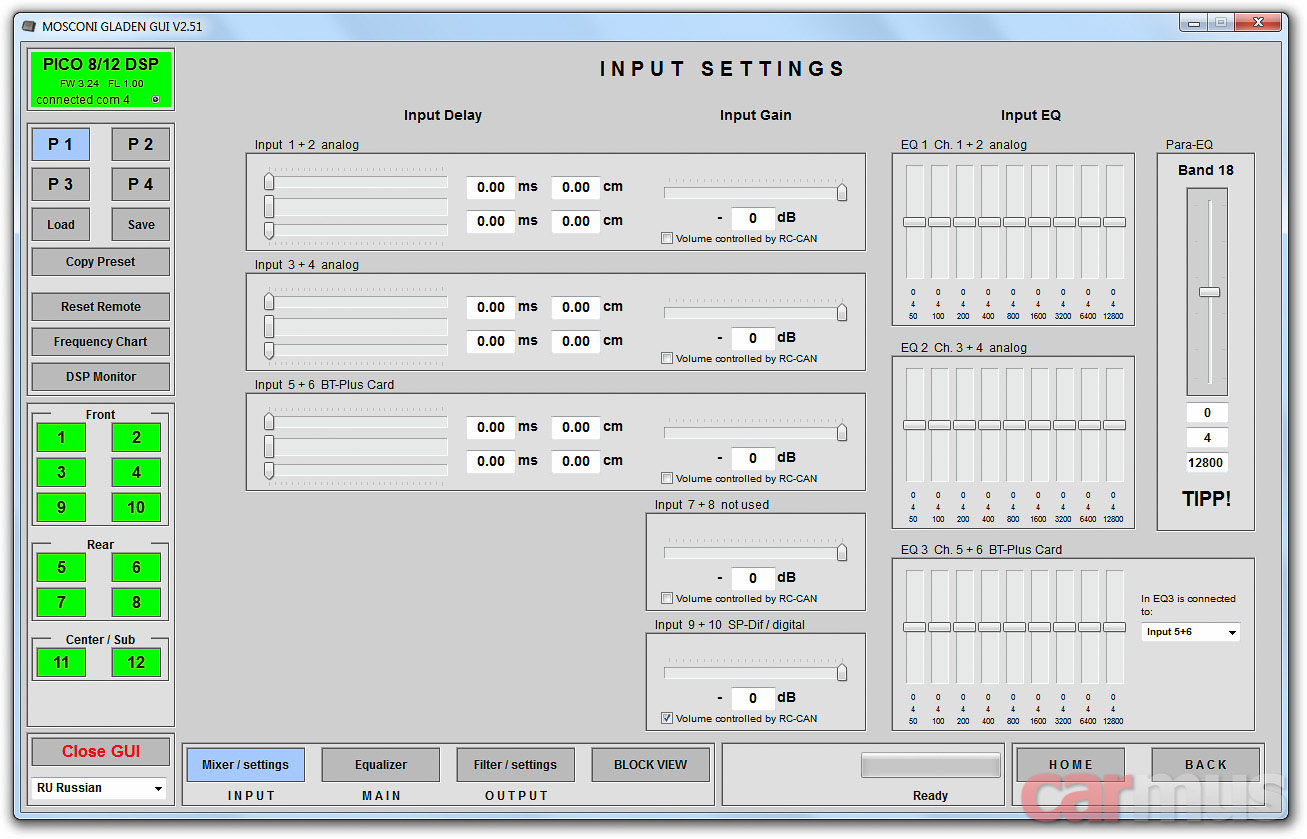
Task: Click the Para-EQ Band 18 vertical slider
Action: (1209, 292)
